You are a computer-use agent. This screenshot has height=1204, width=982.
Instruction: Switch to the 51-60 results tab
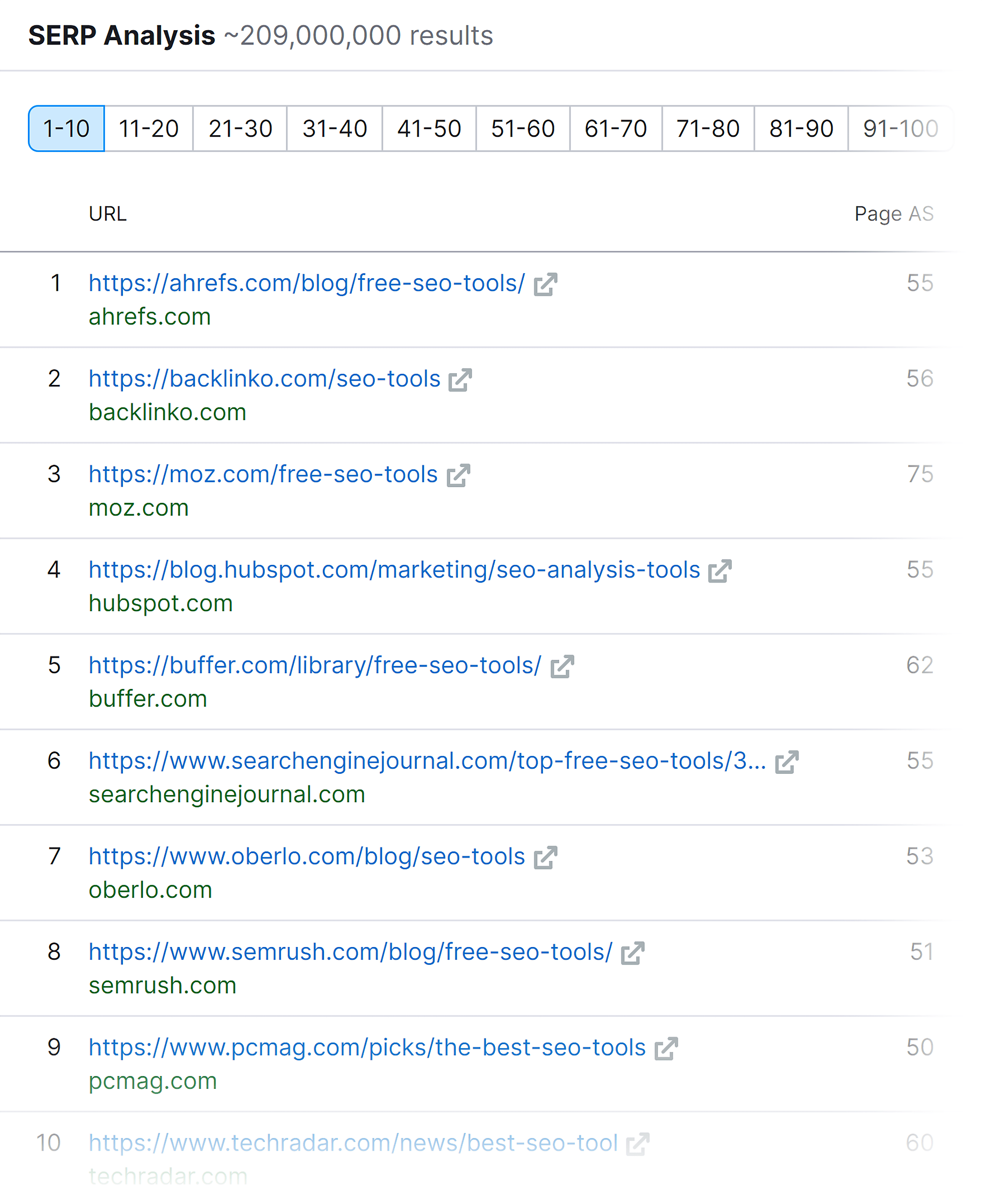[523, 128]
